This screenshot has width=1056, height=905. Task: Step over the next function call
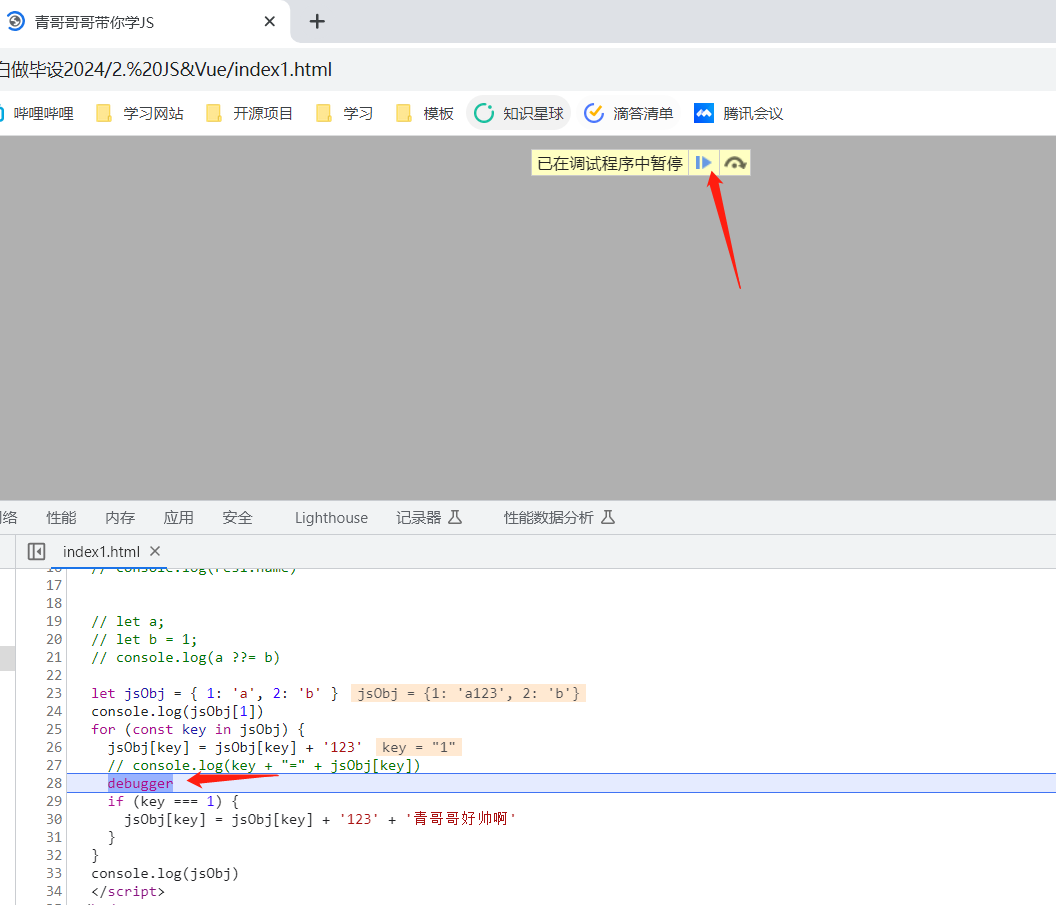click(735, 163)
